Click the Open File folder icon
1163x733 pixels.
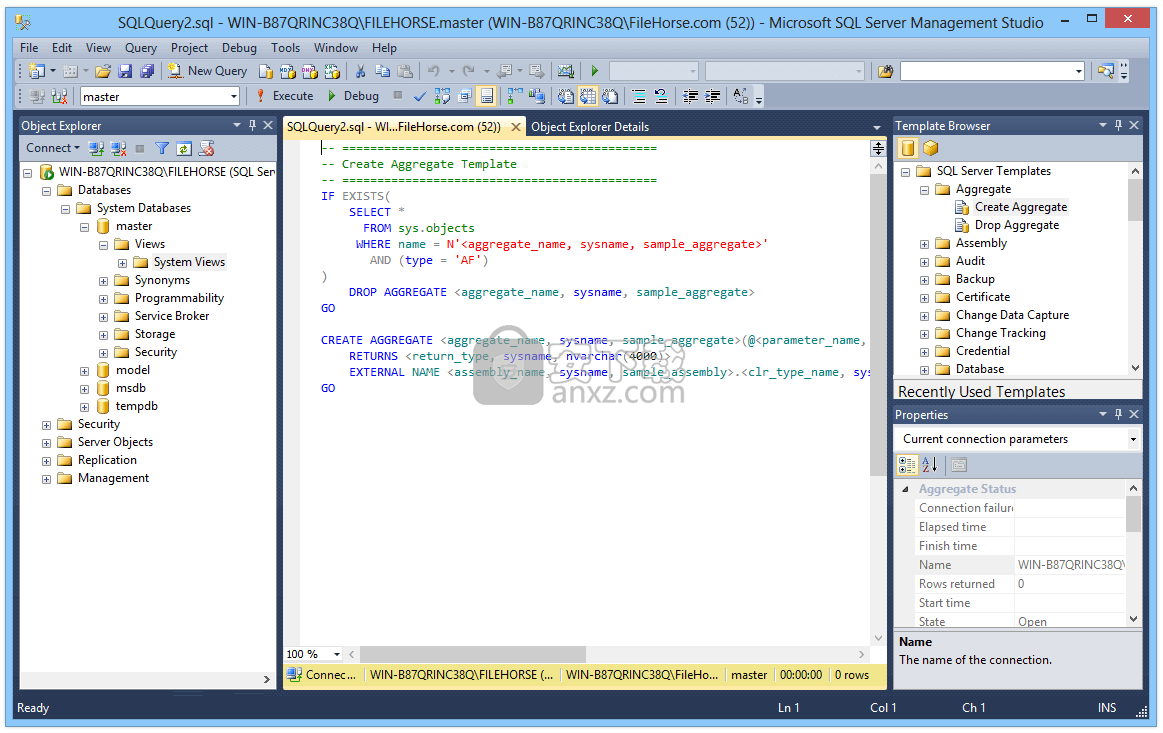click(x=103, y=71)
